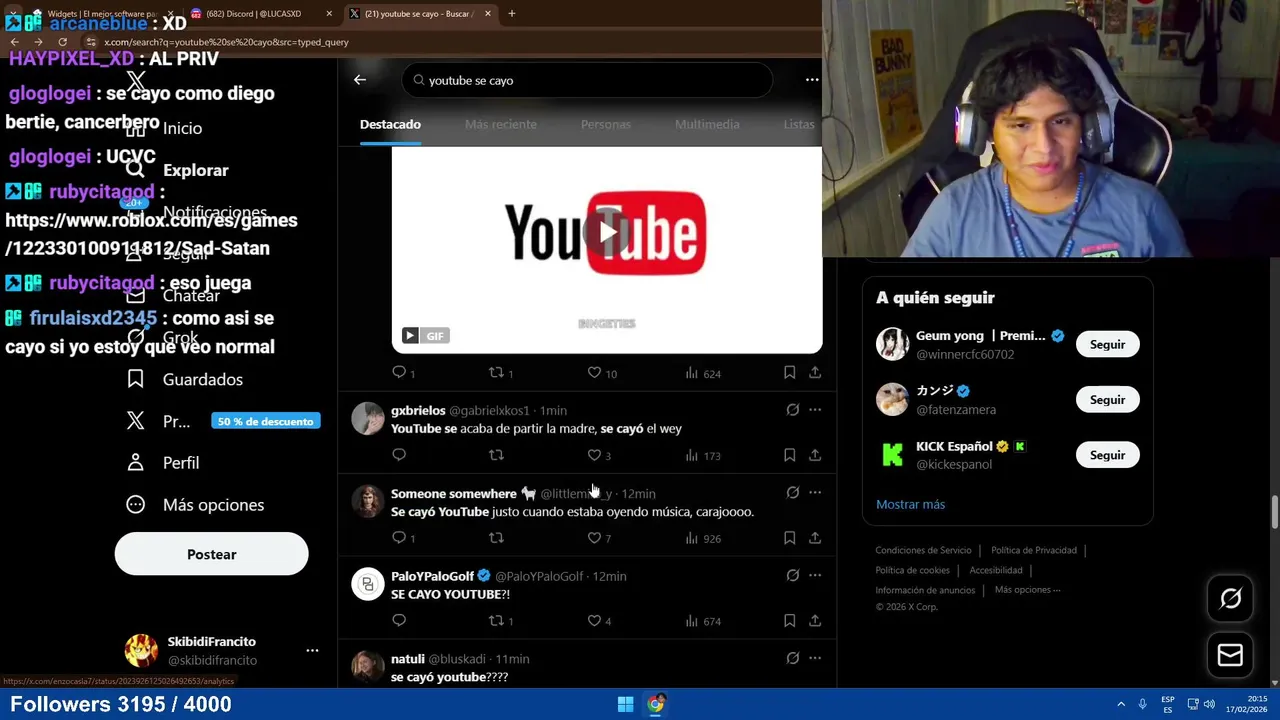Click the youtube se cayo search field
This screenshot has width=1280, height=720.
(x=587, y=80)
